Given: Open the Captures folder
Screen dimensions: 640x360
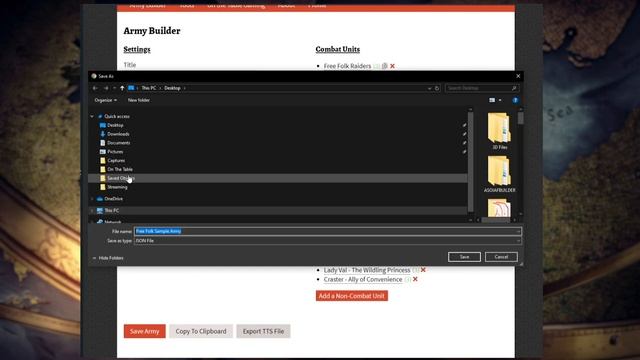Looking at the screenshot, I should (116, 160).
